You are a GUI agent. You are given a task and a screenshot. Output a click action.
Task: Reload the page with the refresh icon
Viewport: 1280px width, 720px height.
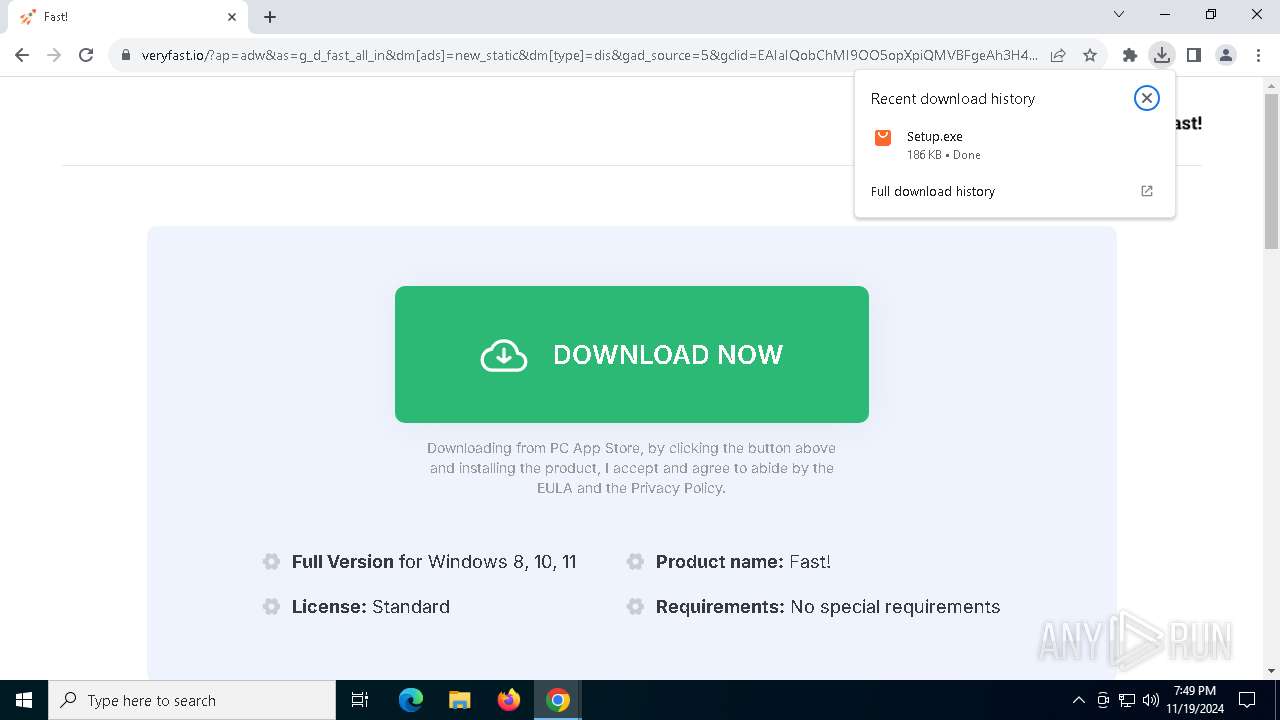[86, 55]
